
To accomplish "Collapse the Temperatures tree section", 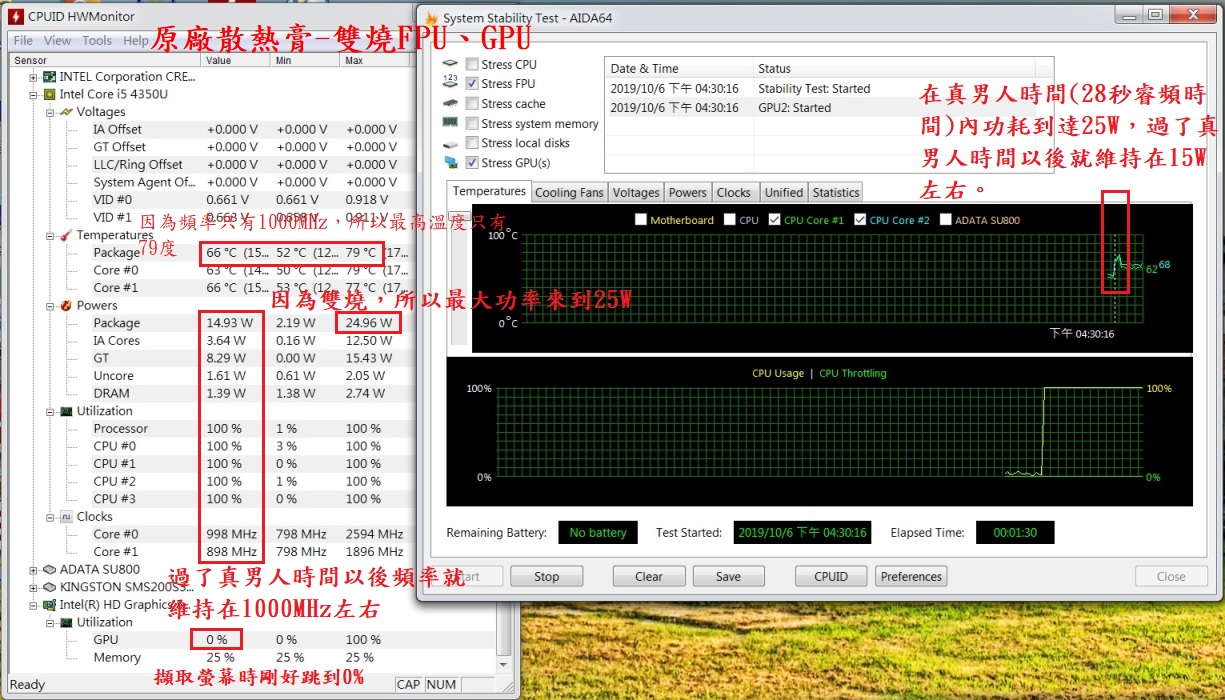I will click(51, 235).
